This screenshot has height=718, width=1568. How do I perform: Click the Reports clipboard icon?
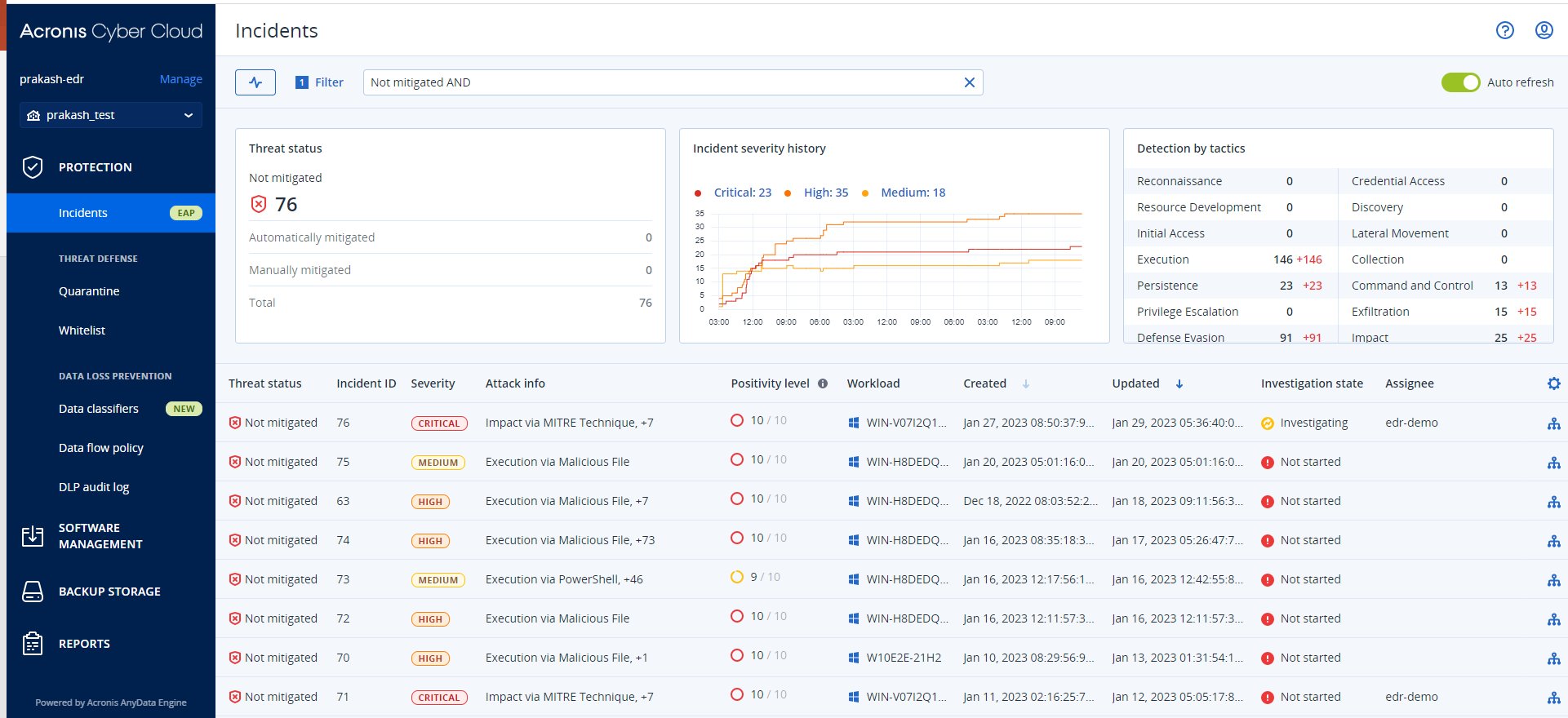pyautogui.click(x=33, y=644)
